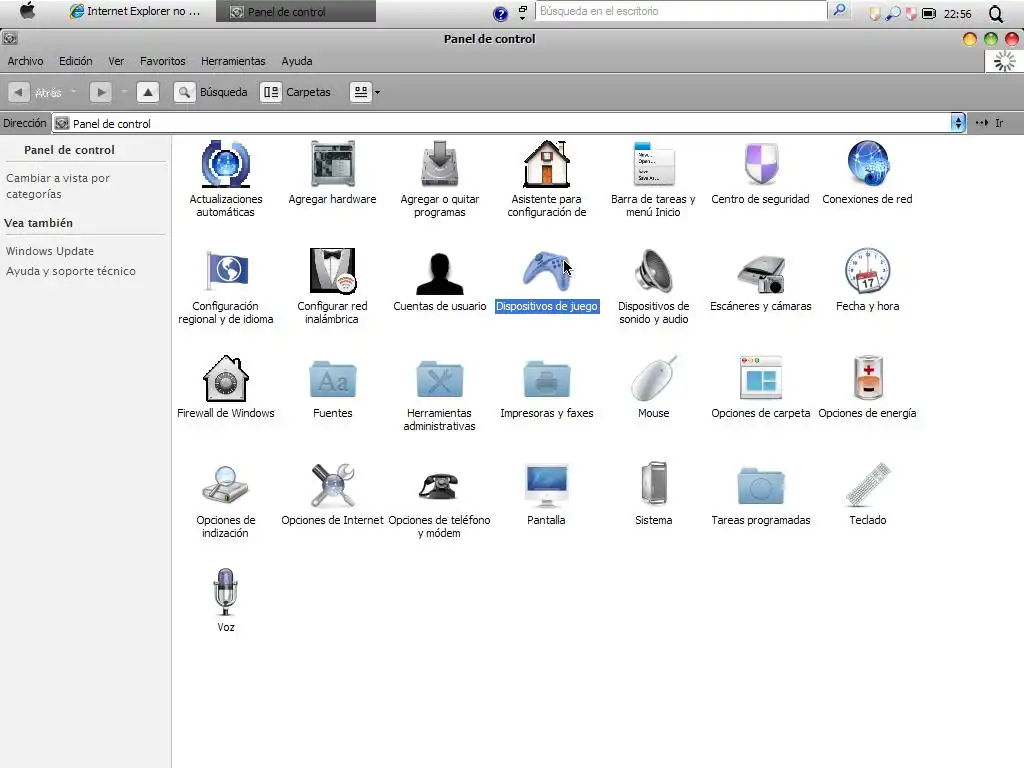Open Centro de seguridad shield icon

[x=761, y=163]
